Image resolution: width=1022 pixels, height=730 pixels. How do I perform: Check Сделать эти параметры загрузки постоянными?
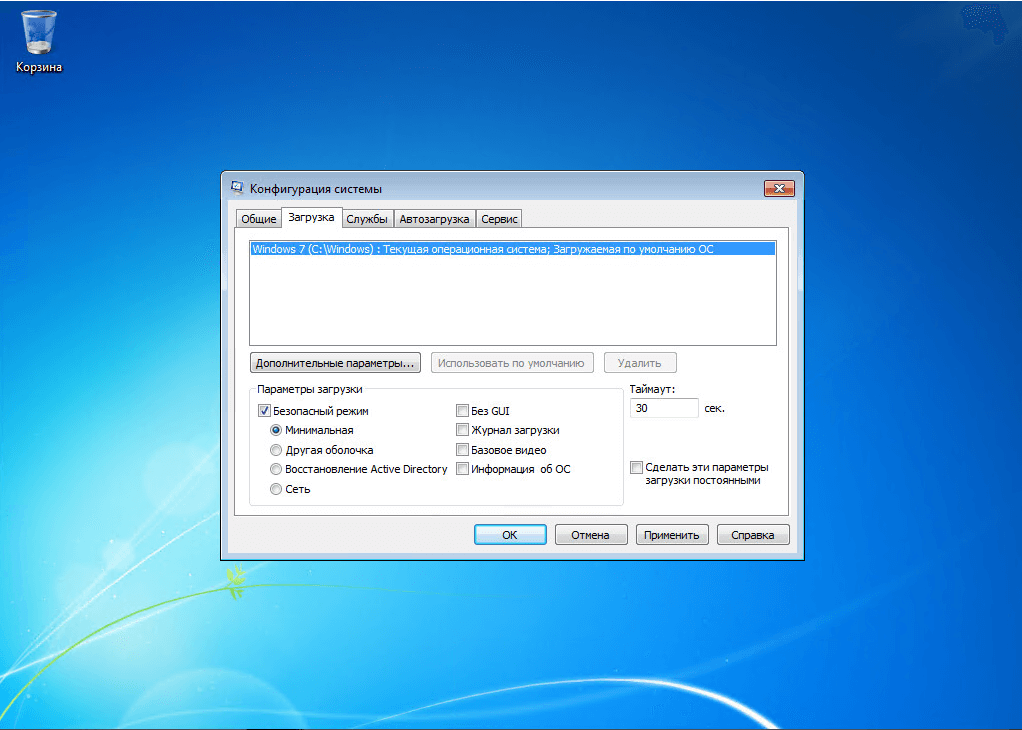click(637, 467)
